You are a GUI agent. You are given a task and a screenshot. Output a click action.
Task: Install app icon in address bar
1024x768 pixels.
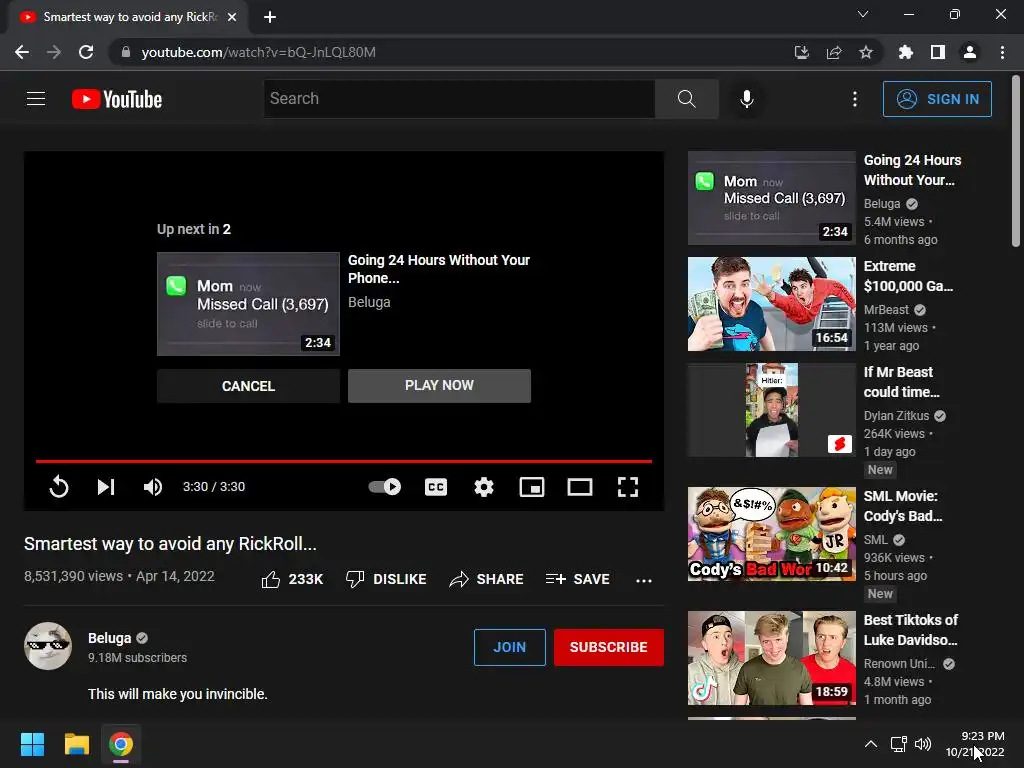coord(801,52)
